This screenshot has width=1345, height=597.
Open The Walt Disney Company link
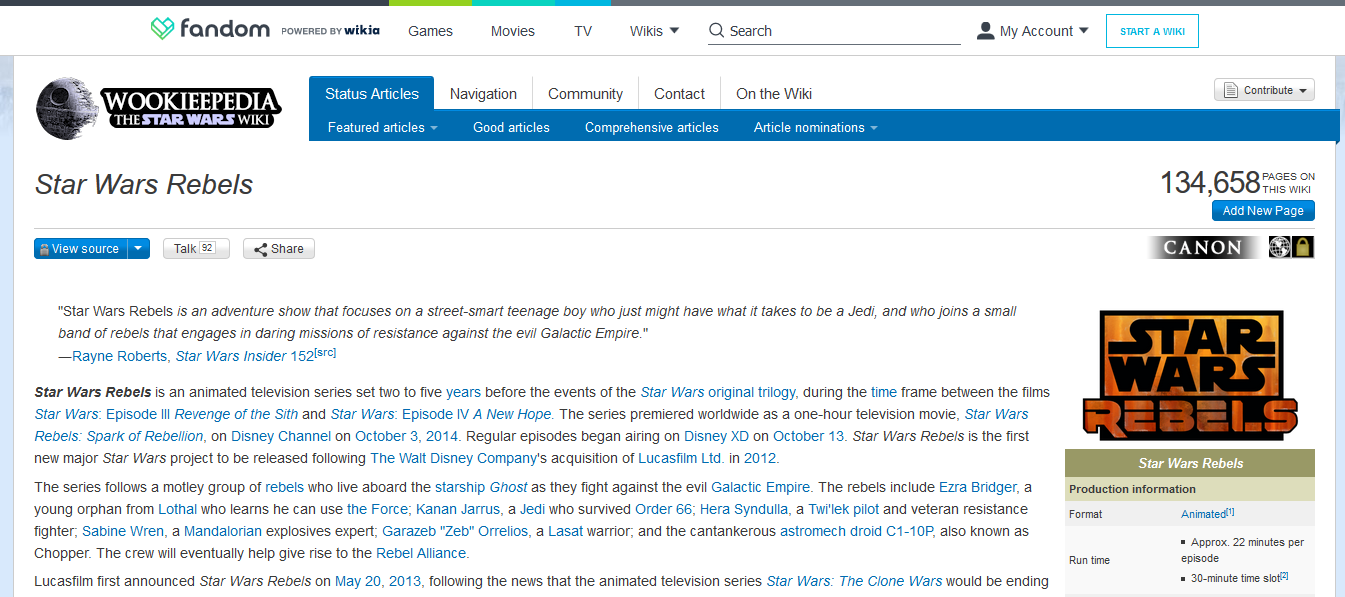[454, 458]
